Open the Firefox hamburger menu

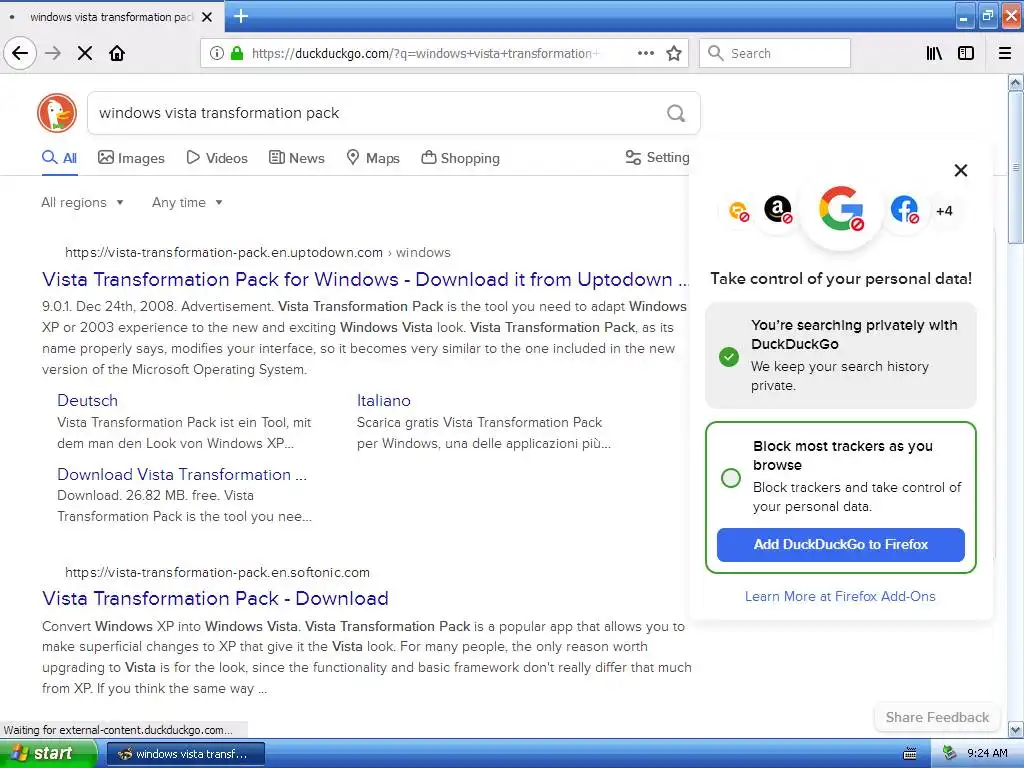tap(1005, 53)
